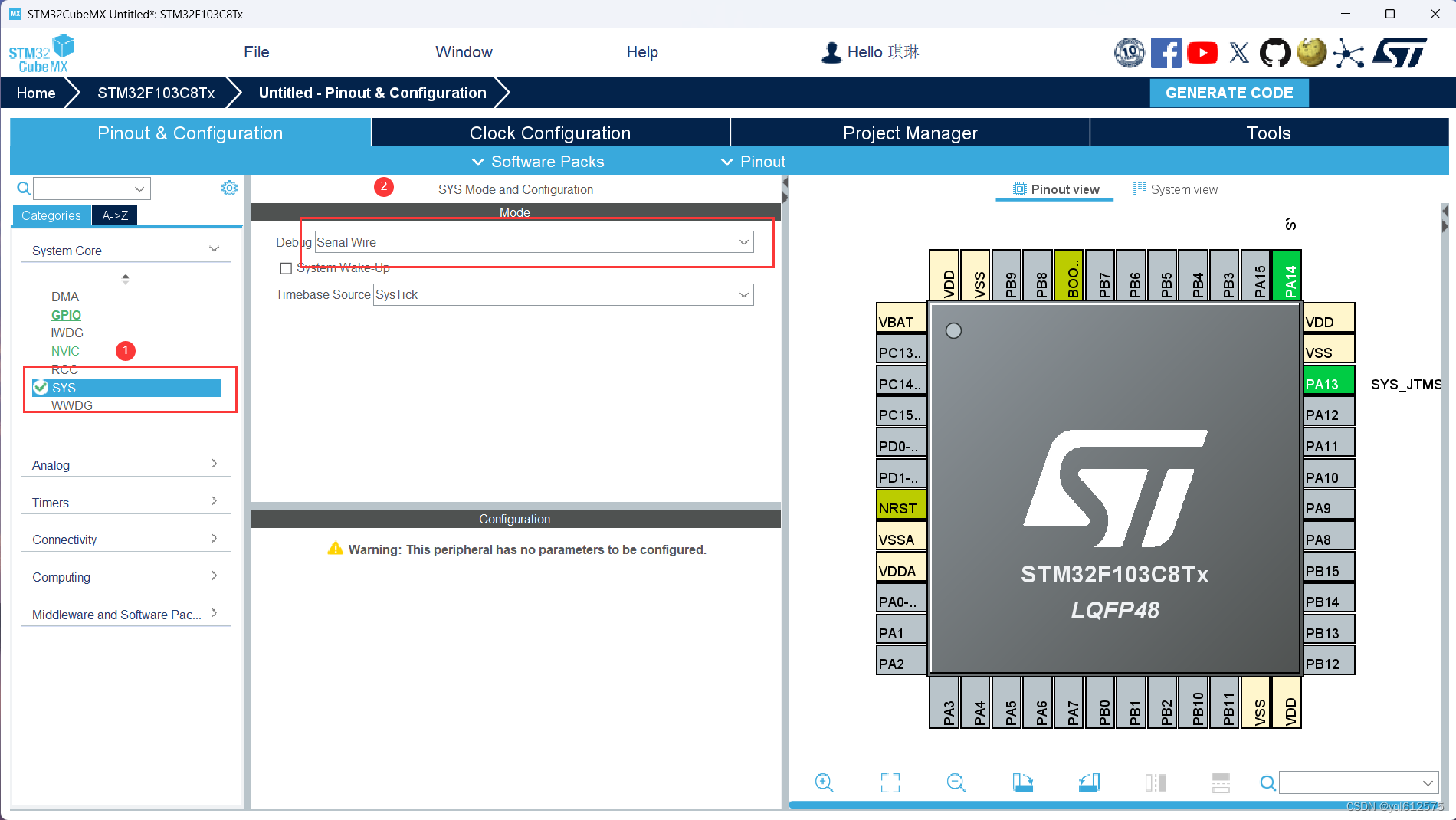Click the globe wiki icon
Image resolution: width=1456 pixels, height=820 pixels.
(1312, 53)
